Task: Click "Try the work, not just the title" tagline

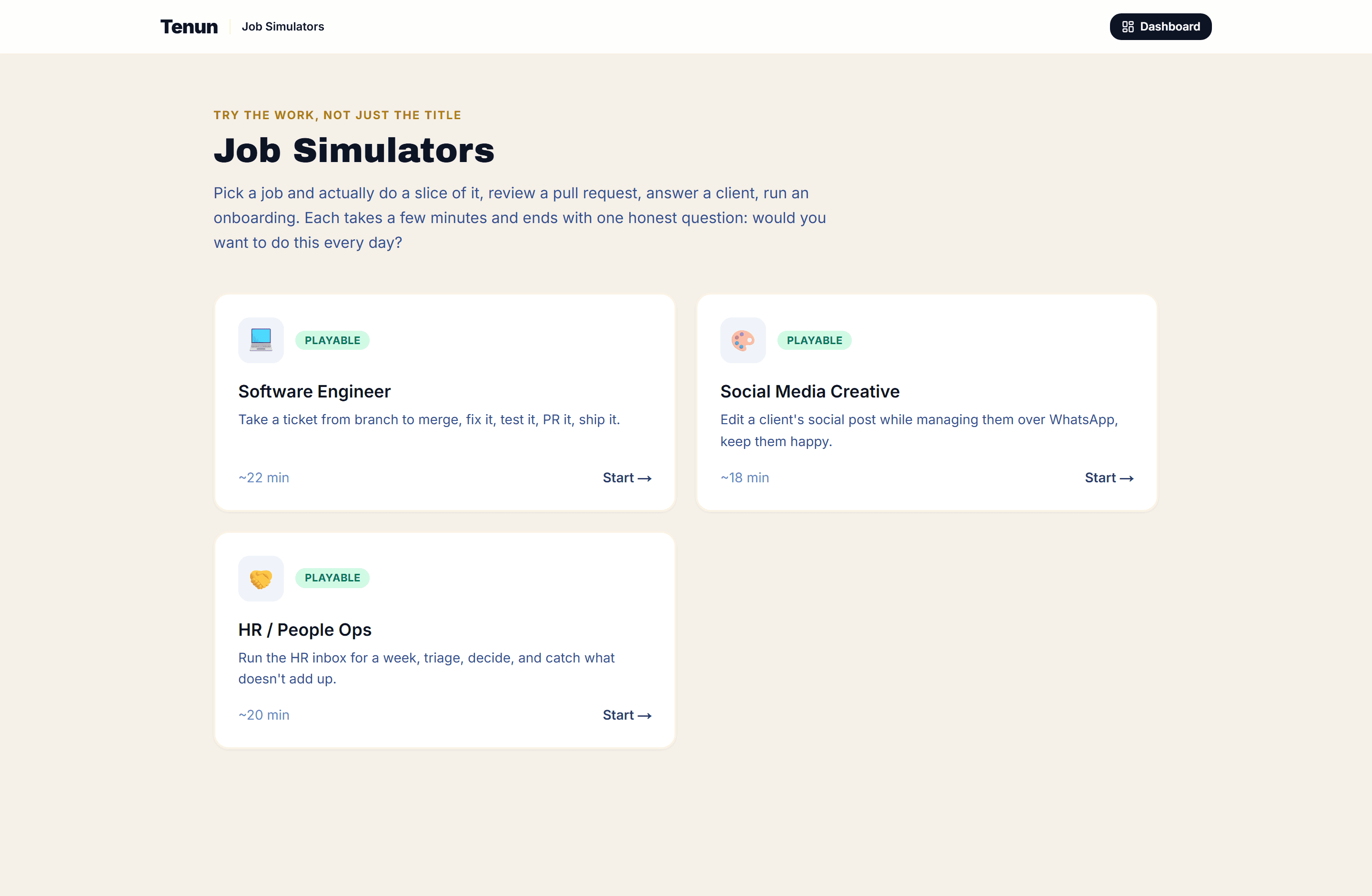Action: (337, 115)
